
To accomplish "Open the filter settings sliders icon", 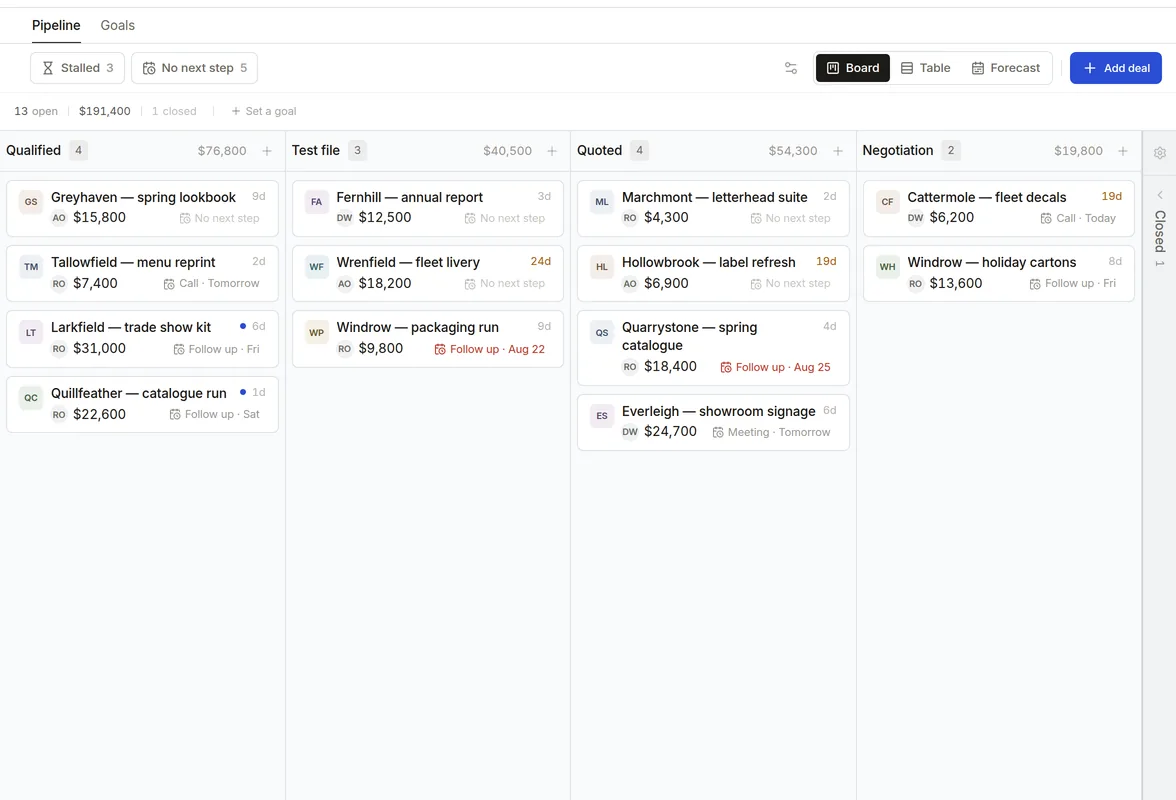I will point(790,68).
